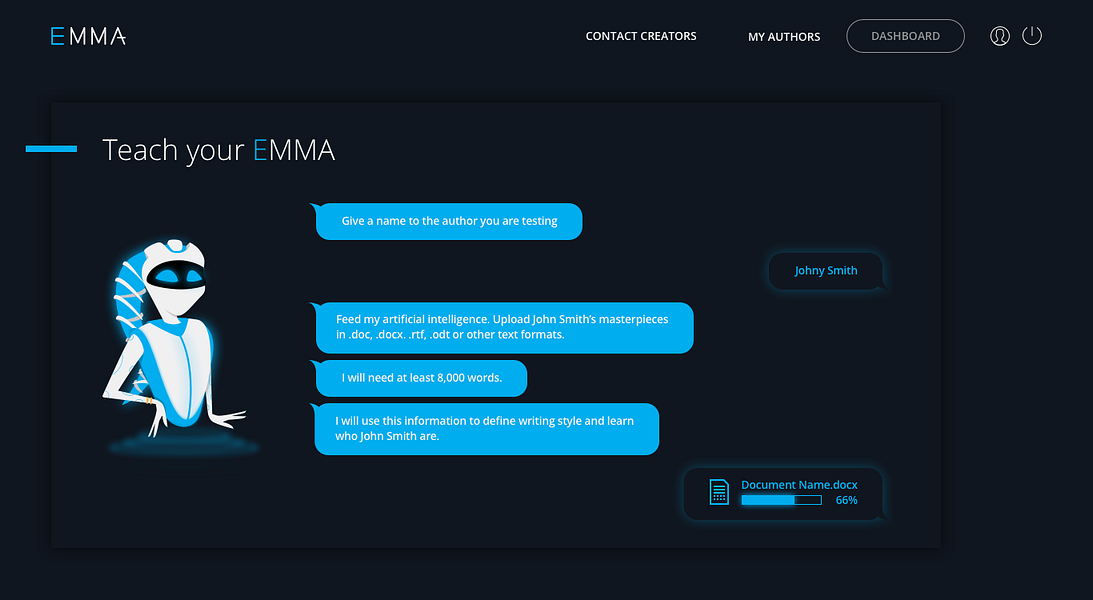Open the user profile icon
Screen dimensions: 1093x600
(x=1000, y=36)
